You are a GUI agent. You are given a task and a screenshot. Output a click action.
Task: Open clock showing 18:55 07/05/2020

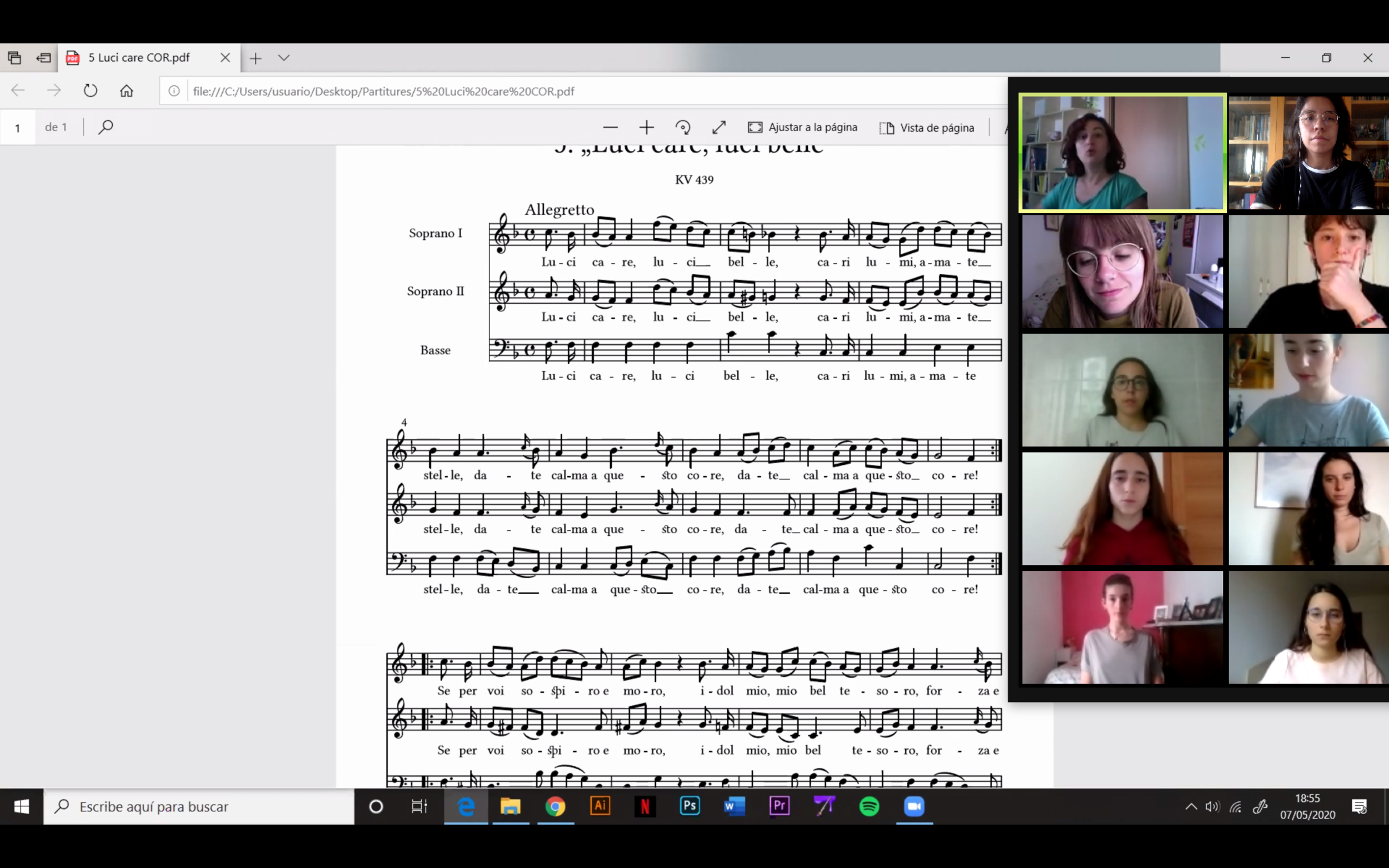1307,806
